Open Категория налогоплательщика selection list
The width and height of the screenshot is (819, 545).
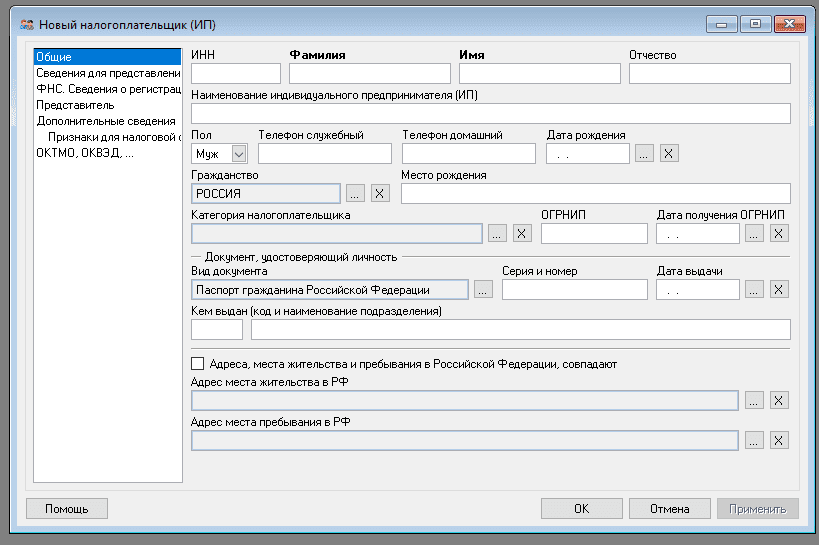click(x=498, y=233)
